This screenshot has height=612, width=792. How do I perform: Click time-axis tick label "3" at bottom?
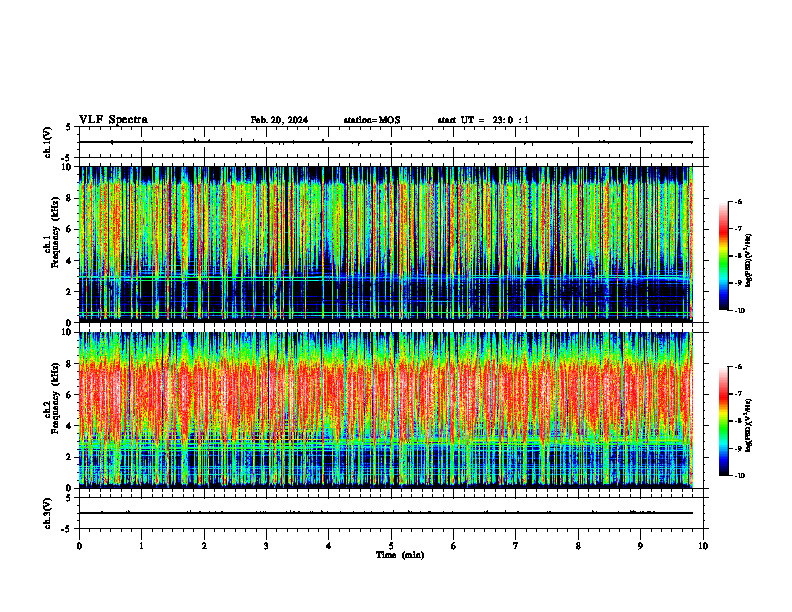click(x=266, y=546)
